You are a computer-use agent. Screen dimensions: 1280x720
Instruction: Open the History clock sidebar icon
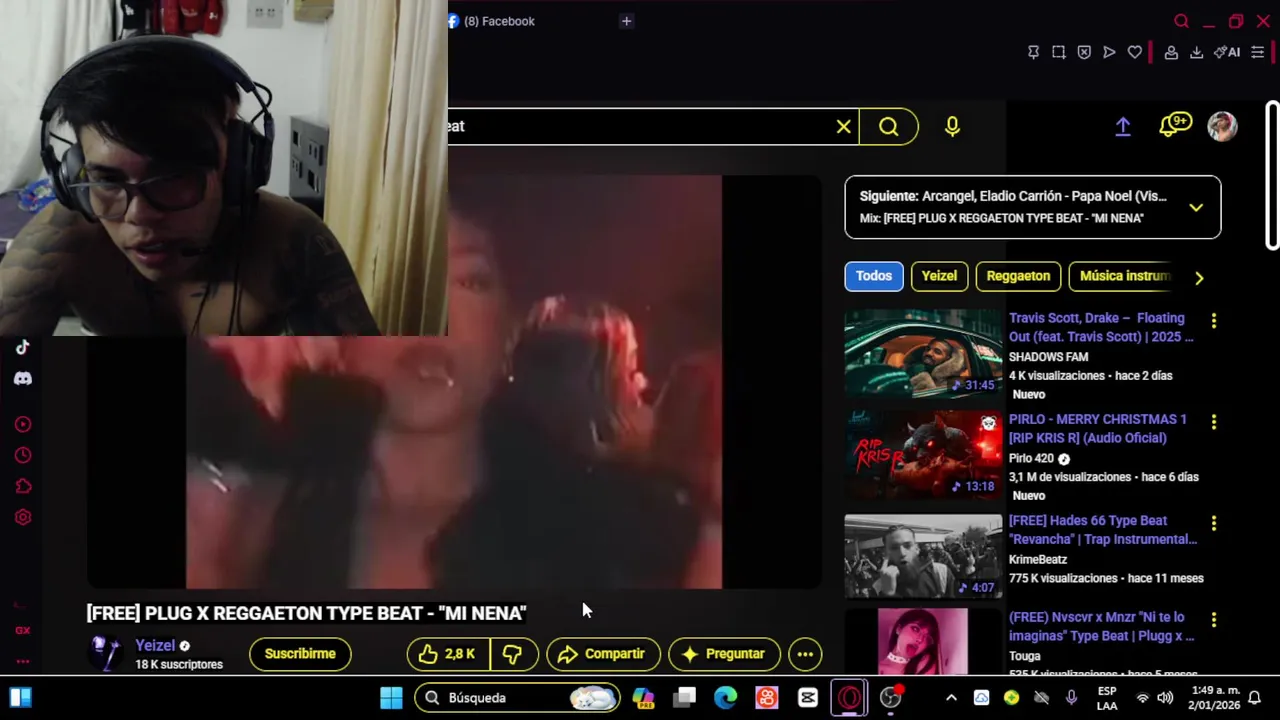tap(23, 456)
